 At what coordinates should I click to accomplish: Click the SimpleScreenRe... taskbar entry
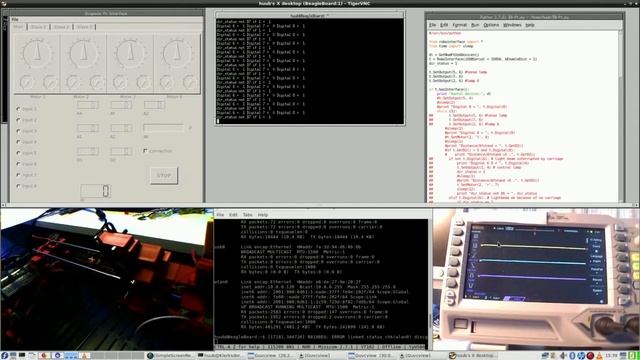169,356
